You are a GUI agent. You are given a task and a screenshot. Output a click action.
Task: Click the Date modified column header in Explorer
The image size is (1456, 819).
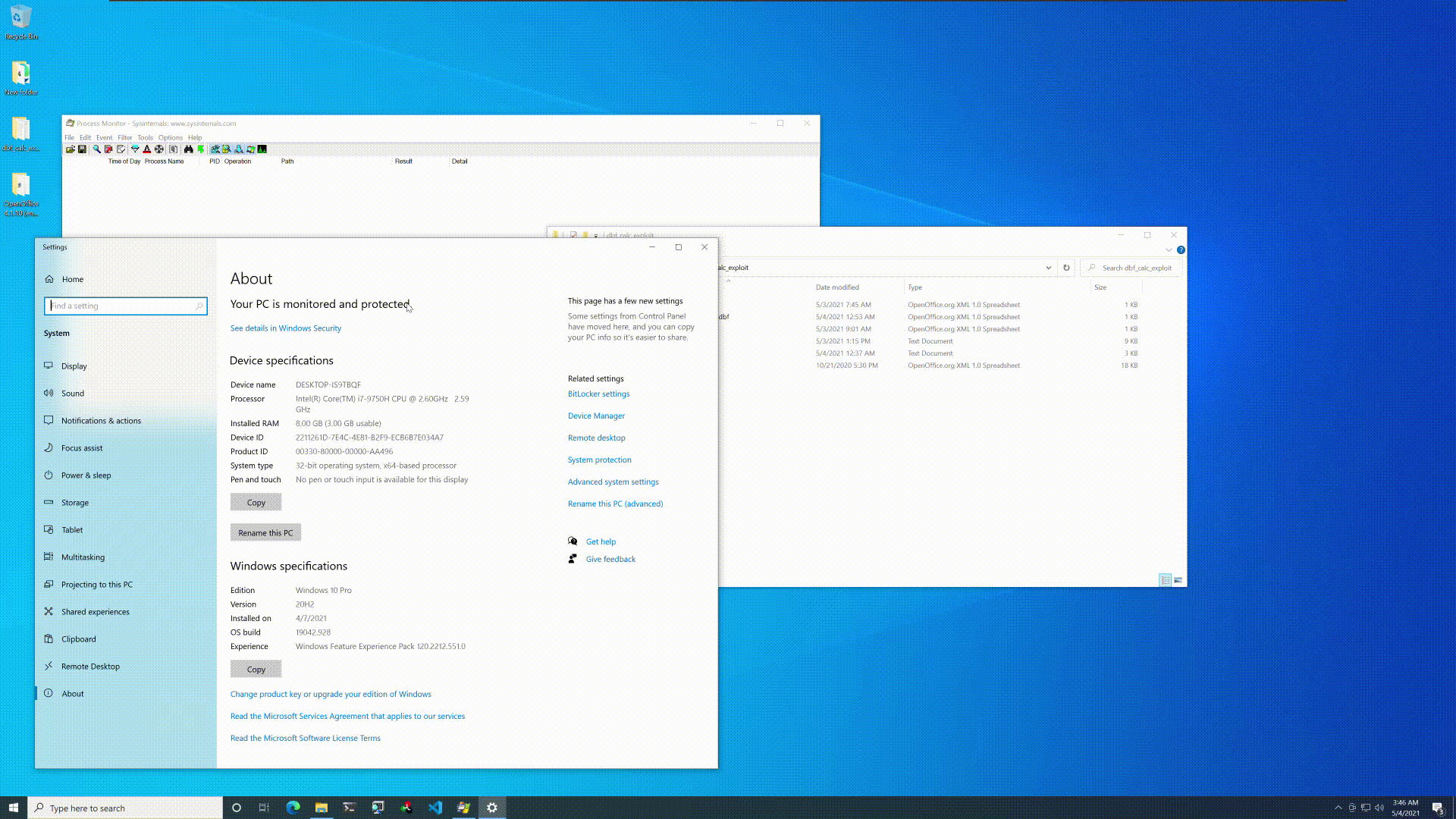click(x=837, y=287)
